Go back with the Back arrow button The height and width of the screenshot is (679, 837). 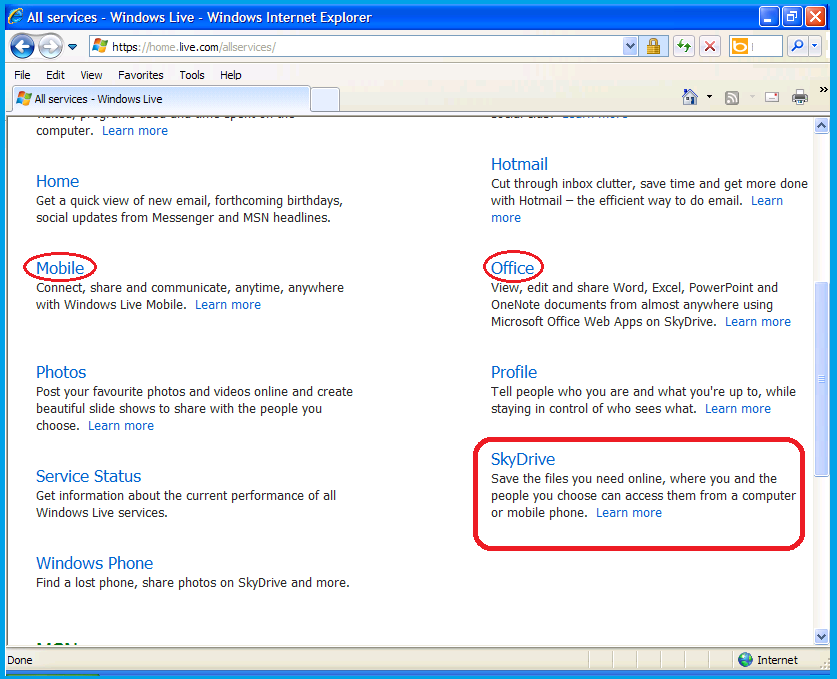point(22,47)
